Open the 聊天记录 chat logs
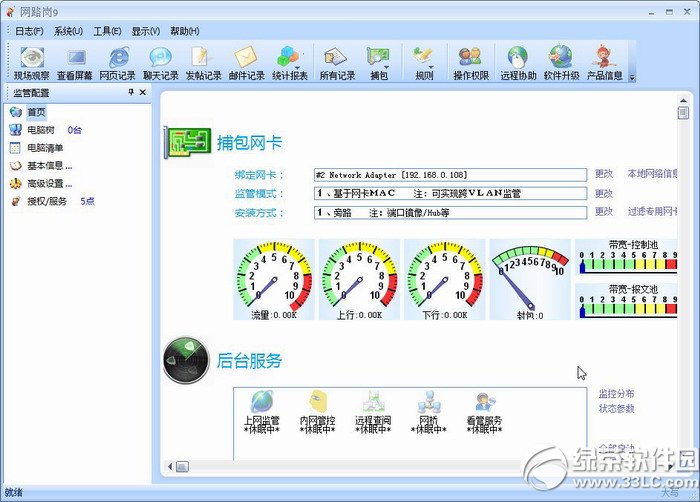700x502 pixels. point(161,63)
